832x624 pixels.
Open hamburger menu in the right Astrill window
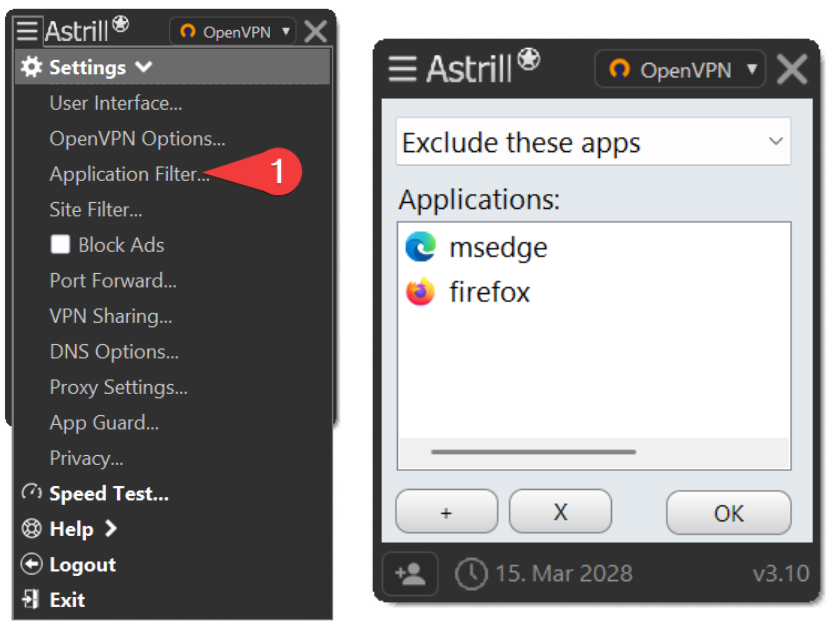point(403,69)
